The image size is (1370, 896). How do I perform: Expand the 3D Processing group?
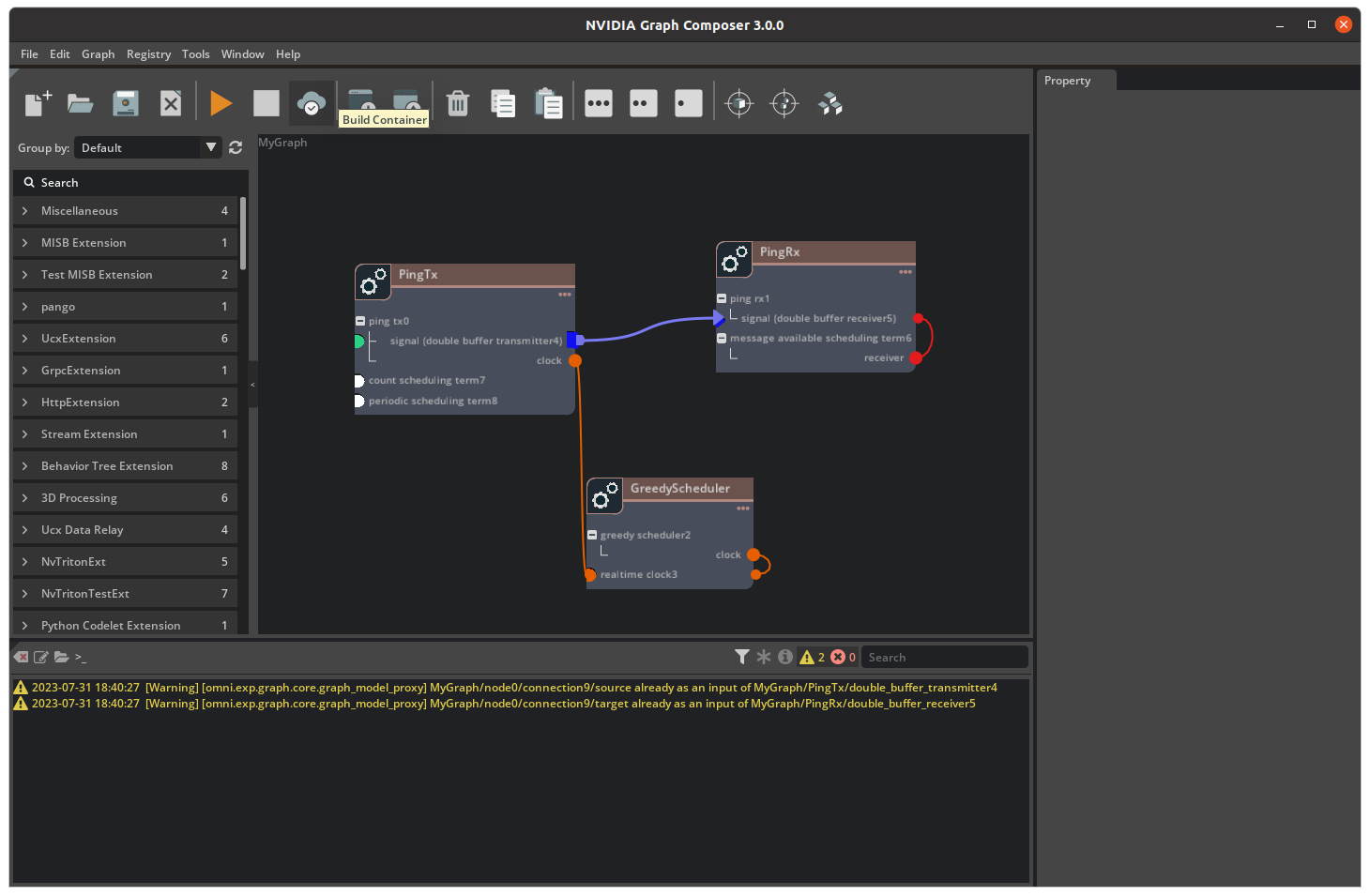point(25,498)
